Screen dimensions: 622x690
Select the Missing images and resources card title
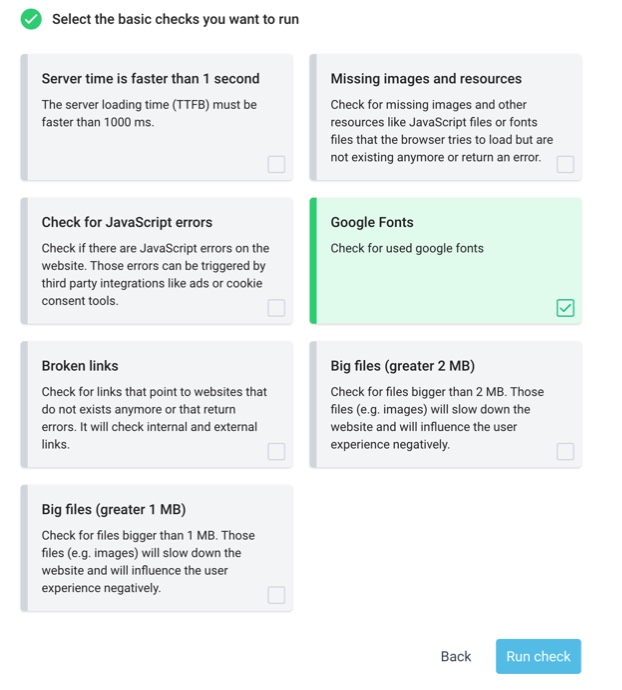pos(426,78)
